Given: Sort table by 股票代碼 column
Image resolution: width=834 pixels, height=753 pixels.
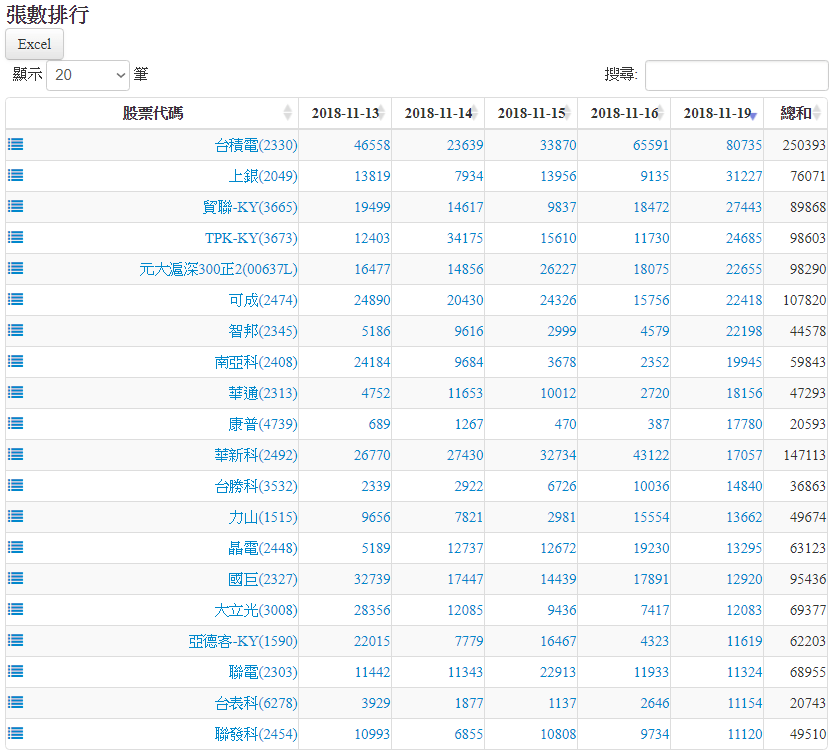Looking at the screenshot, I should pyautogui.click(x=152, y=113).
